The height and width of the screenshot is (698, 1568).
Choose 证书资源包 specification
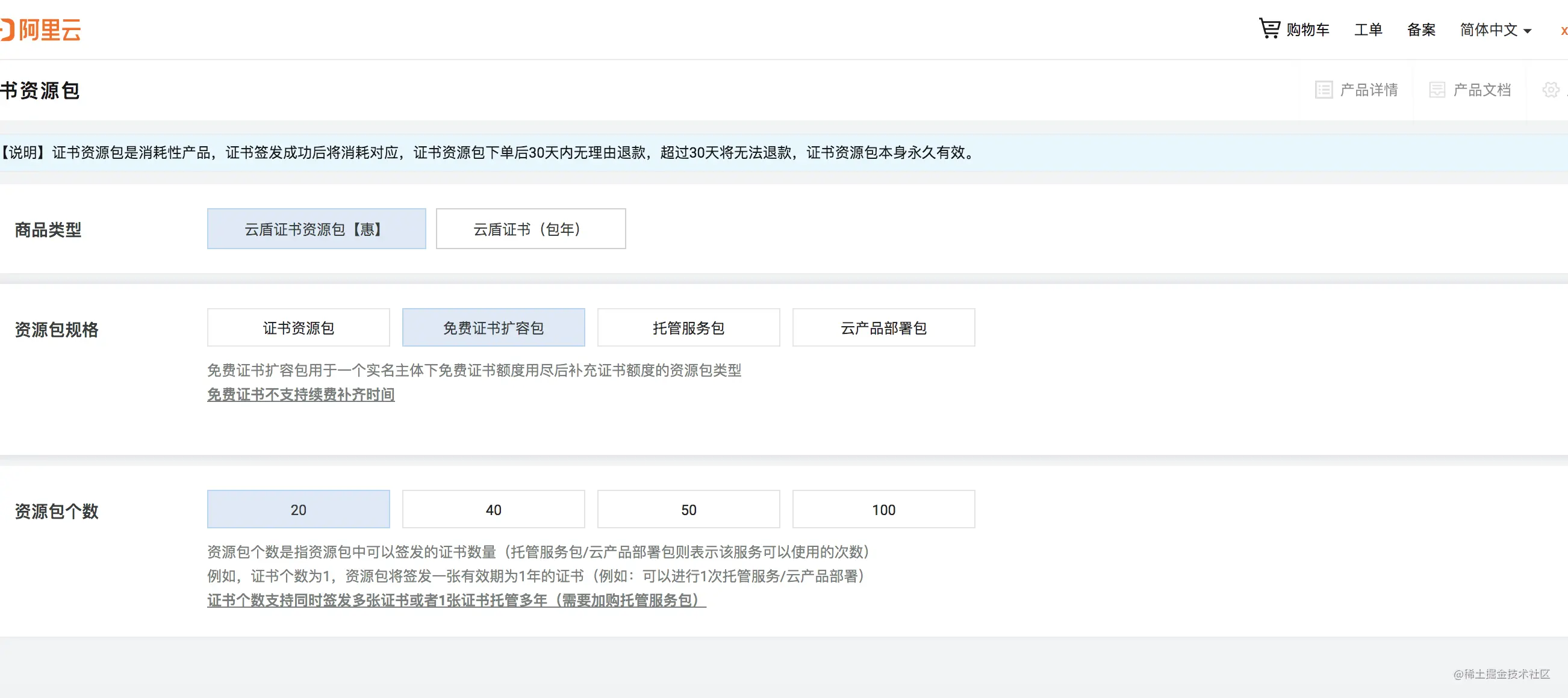[298, 328]
